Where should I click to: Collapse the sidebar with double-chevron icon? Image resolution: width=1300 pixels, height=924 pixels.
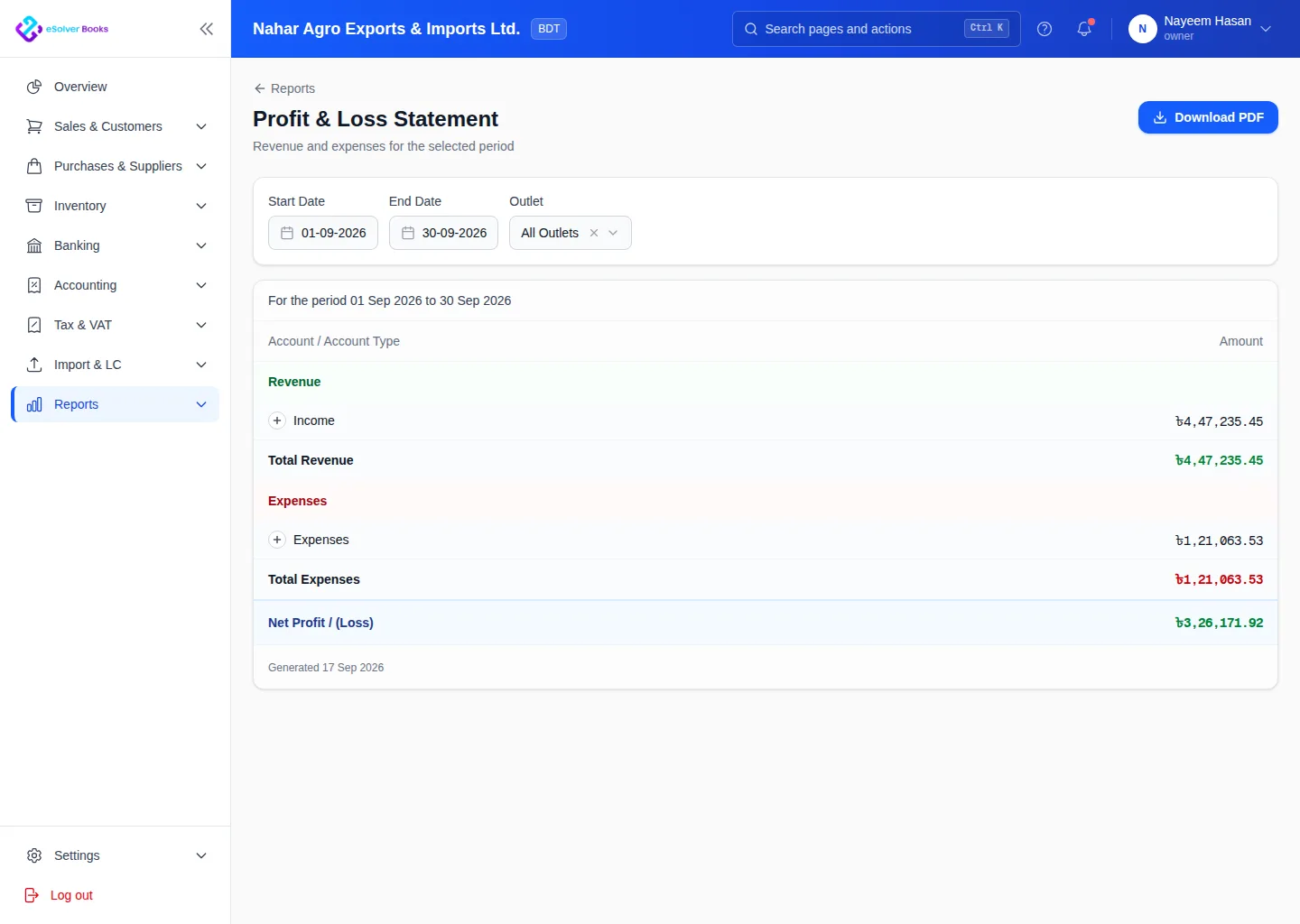pos(207,29)
